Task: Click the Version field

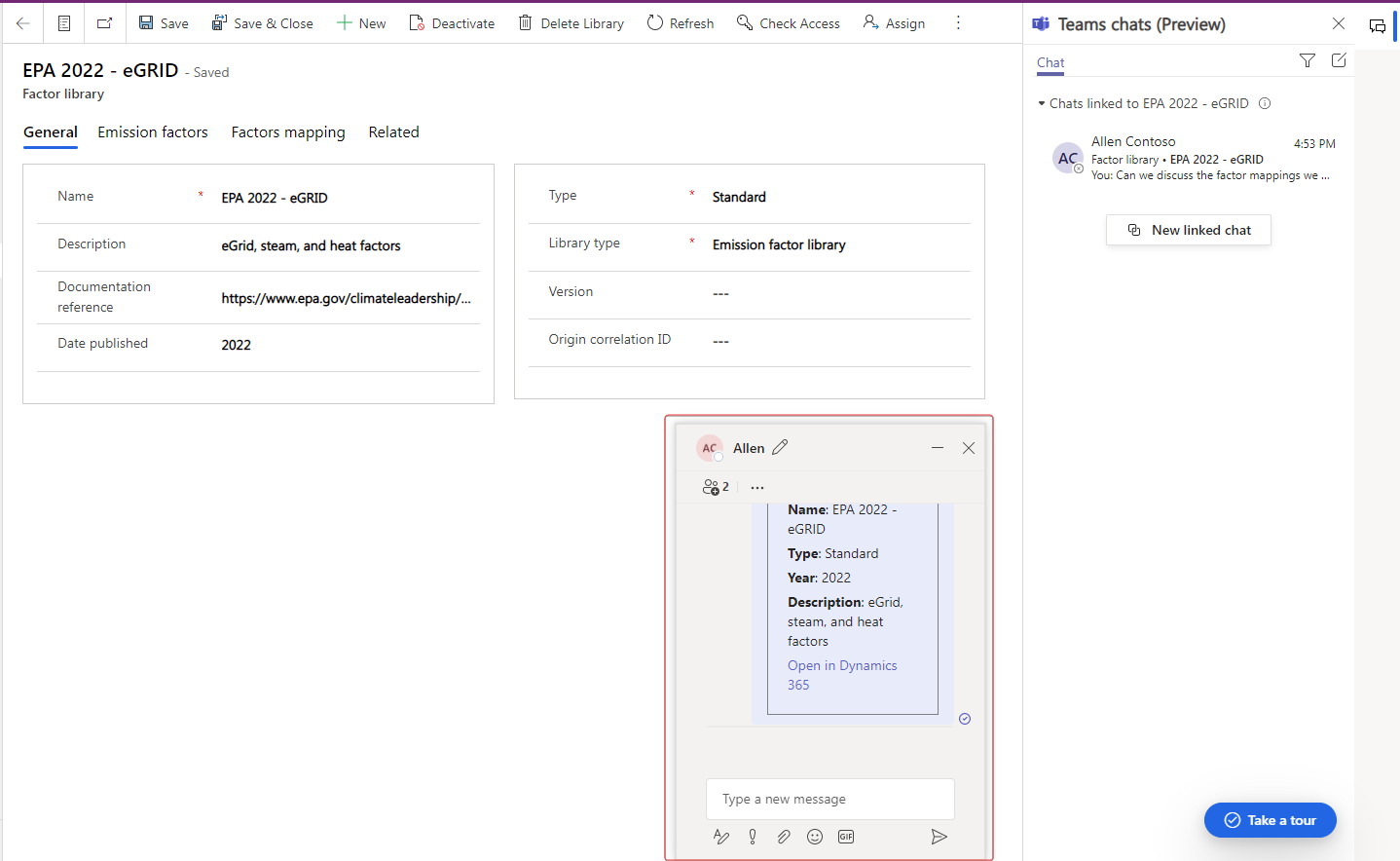Action: [839, 292]
